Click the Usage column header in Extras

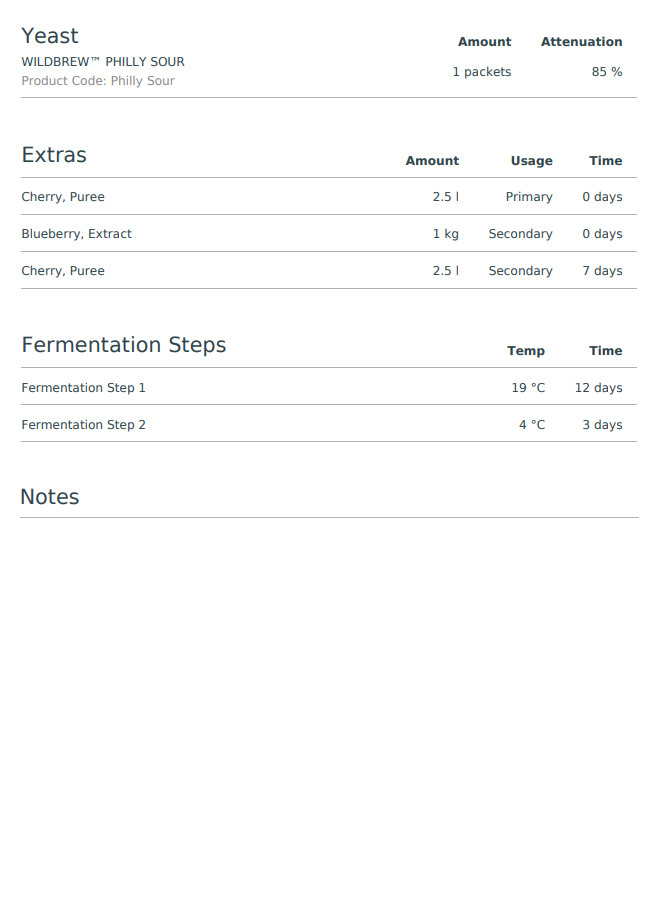click(531, 161)
